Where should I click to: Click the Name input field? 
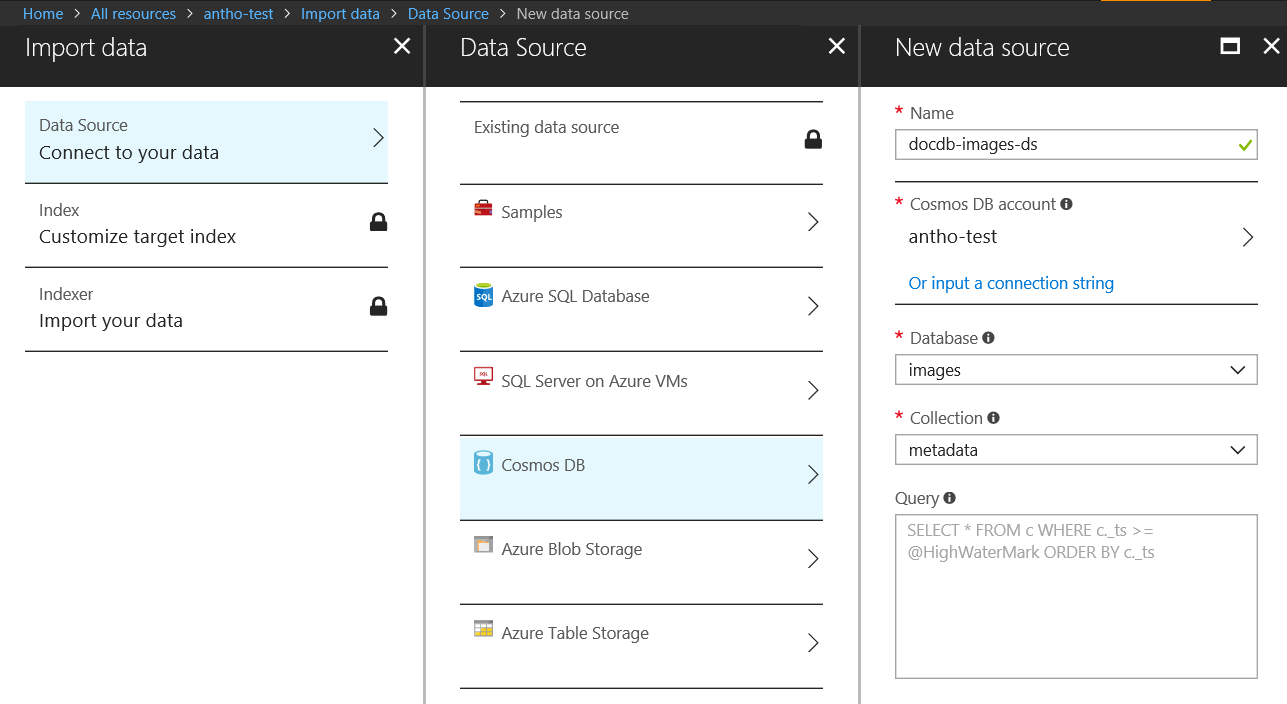(1076, 145)
